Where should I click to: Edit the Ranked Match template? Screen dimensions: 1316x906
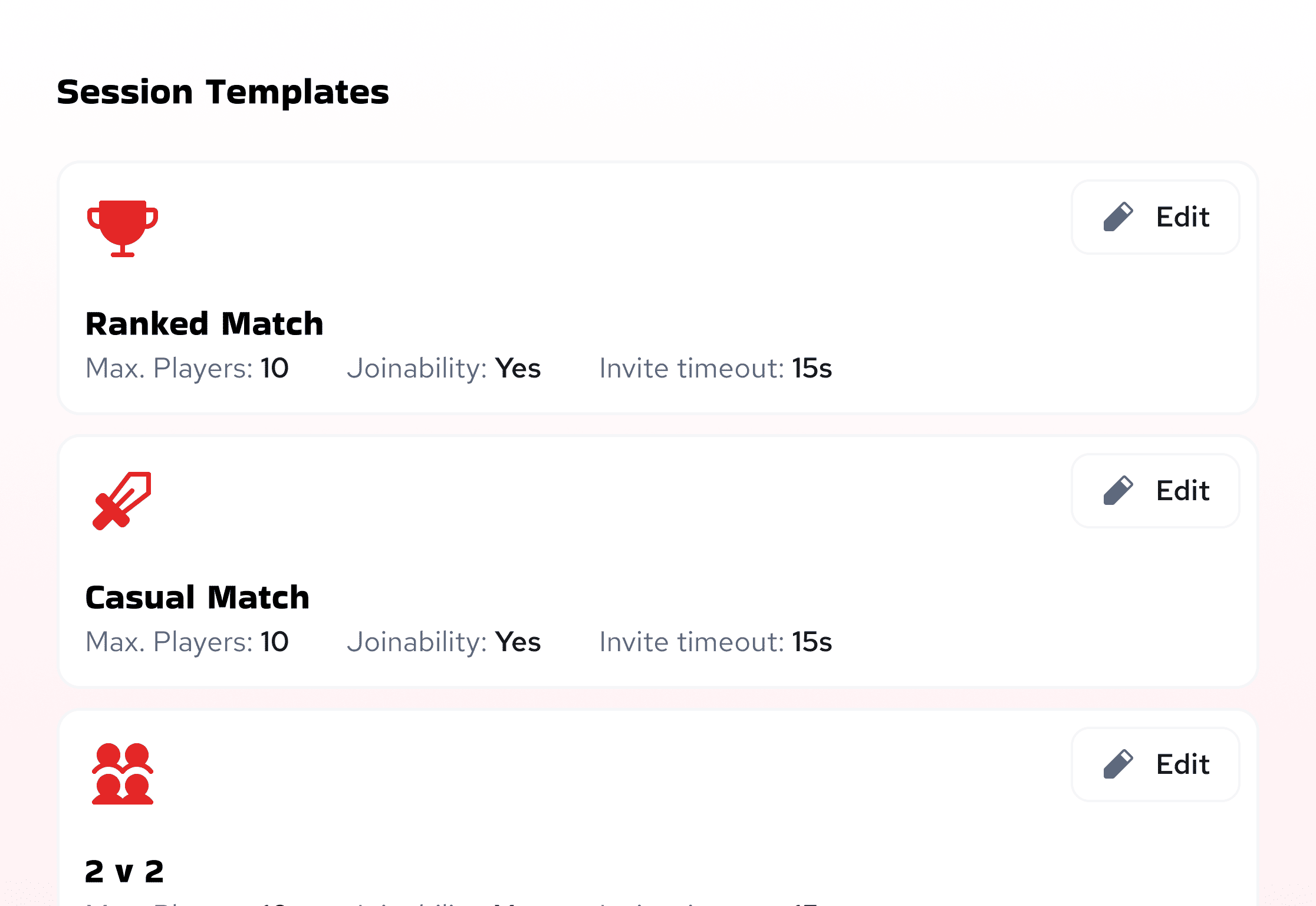[x=1156, y=217]
